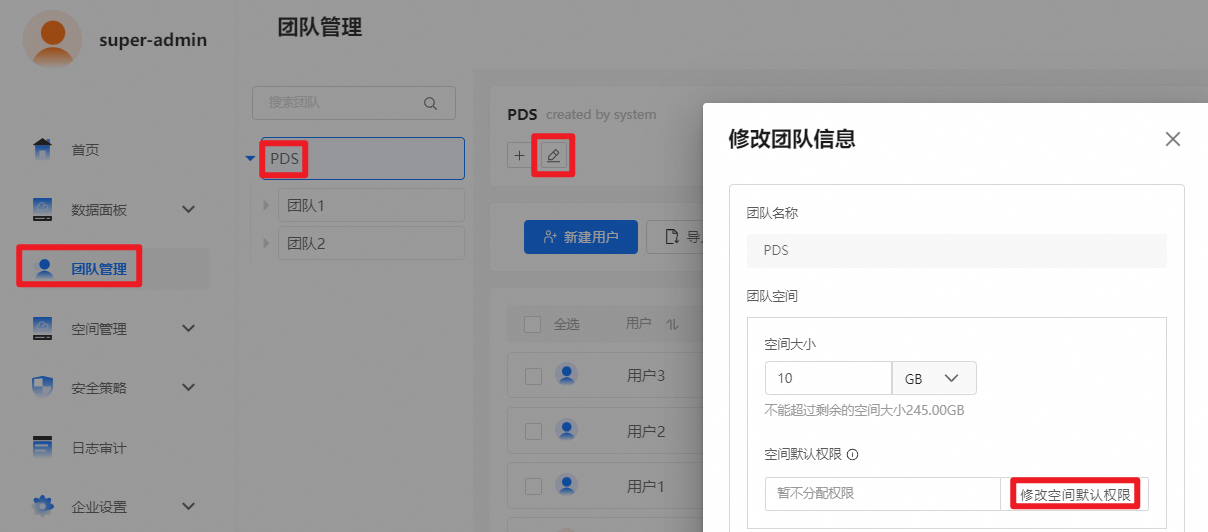Expand the 企业设置 menu

188,506
